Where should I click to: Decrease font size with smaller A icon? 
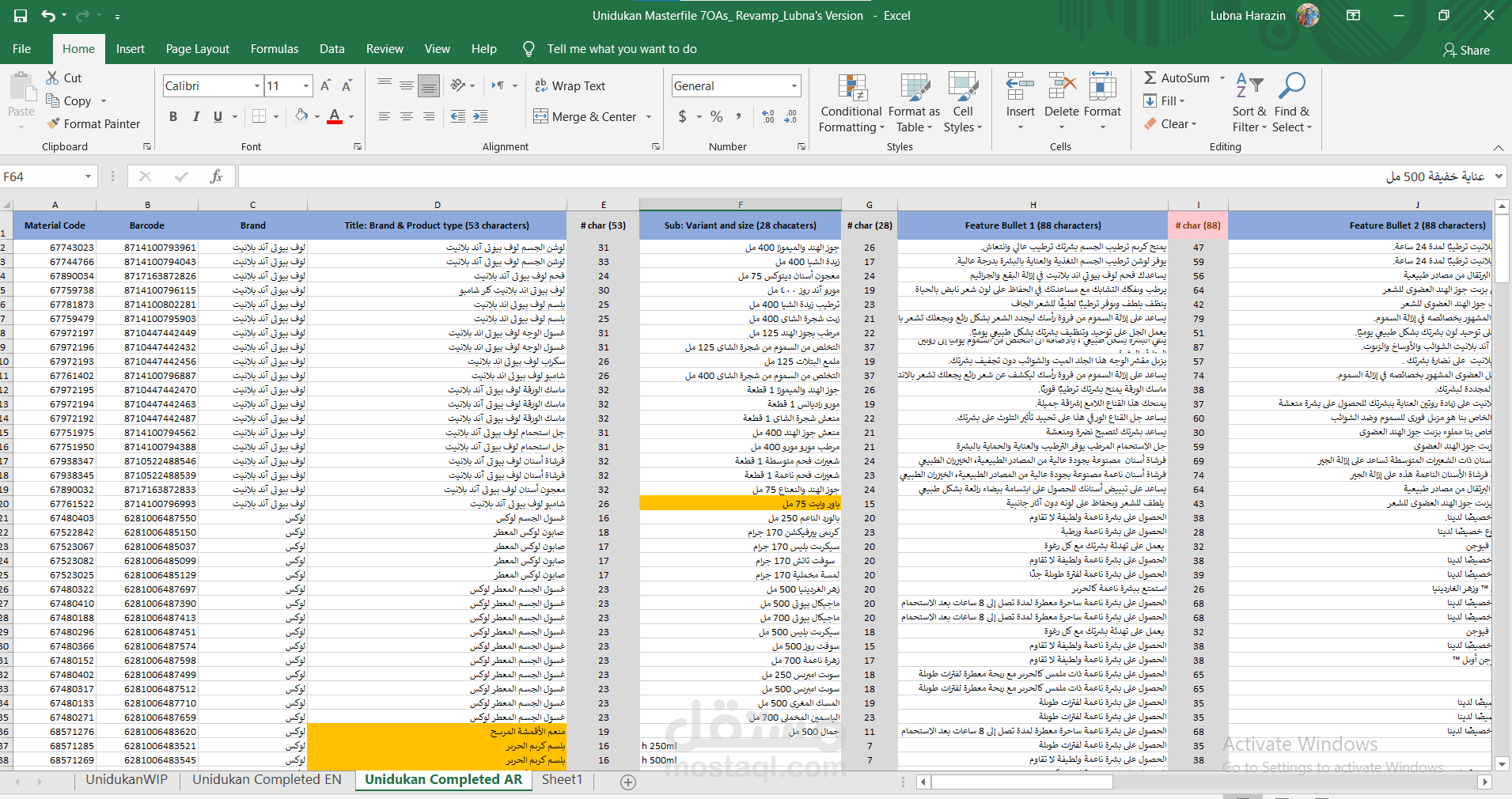click(347, 85)
